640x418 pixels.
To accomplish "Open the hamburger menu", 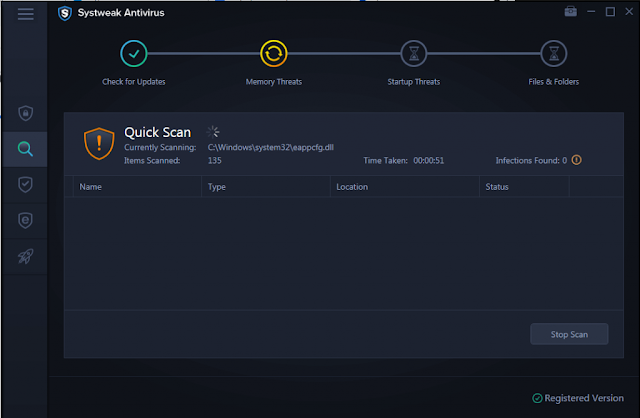I will tap(25, 14).
